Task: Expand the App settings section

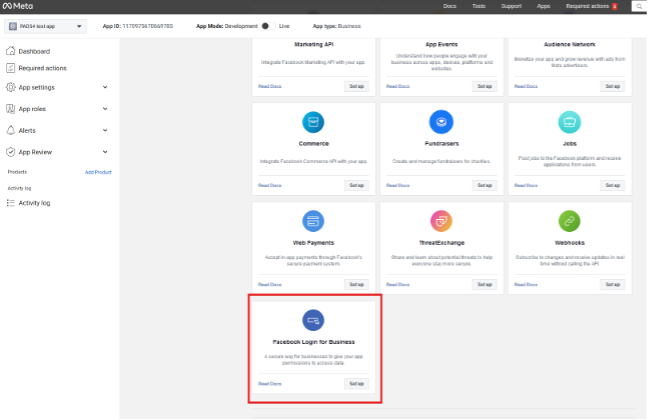Action: click(x=105, y=87)
